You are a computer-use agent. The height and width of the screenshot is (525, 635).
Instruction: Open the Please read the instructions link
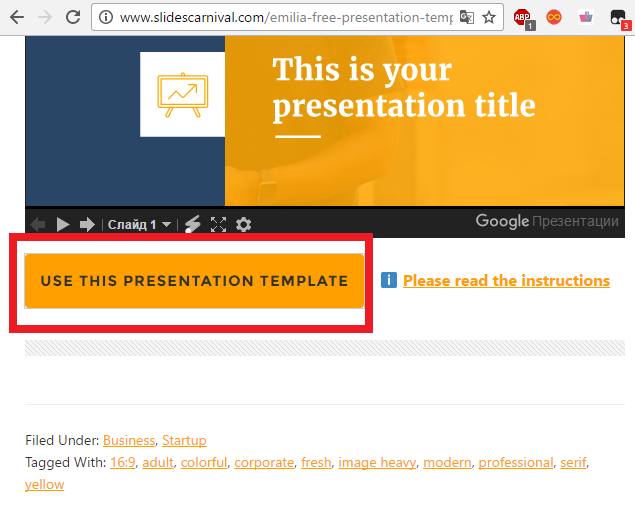506,281
